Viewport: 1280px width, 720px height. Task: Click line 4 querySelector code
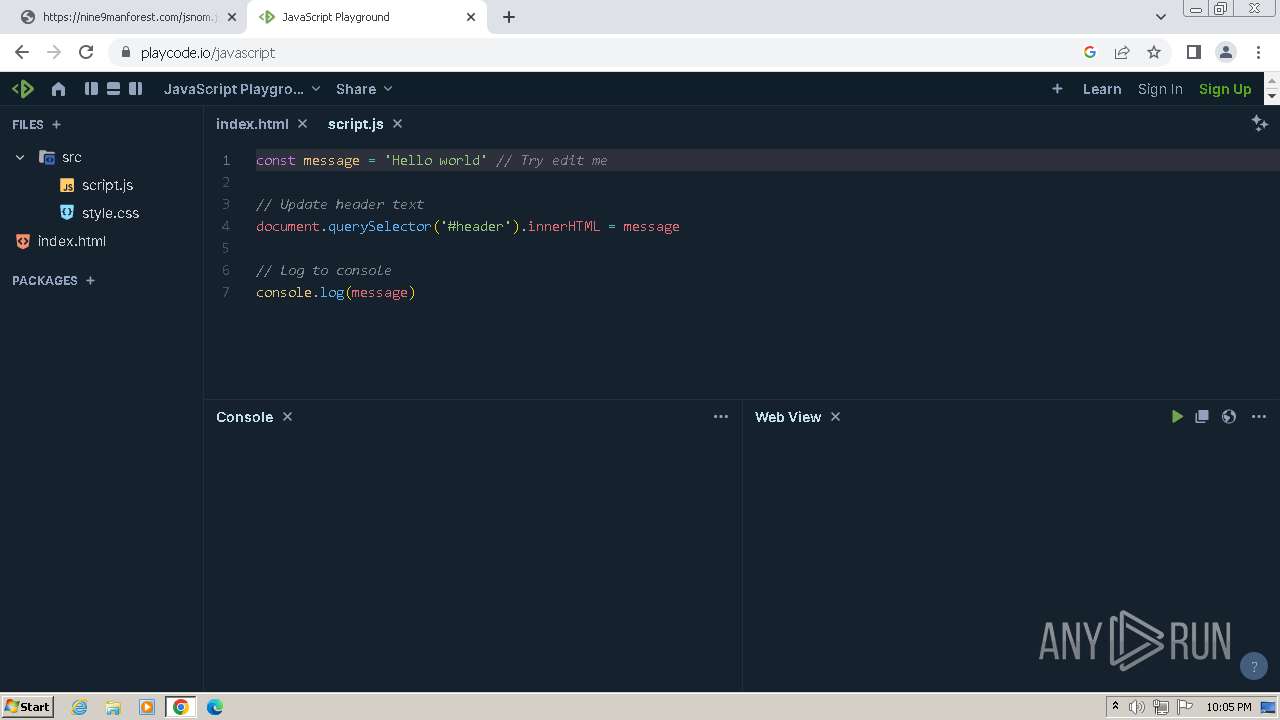pyautogui.click(x=467, y=226)
